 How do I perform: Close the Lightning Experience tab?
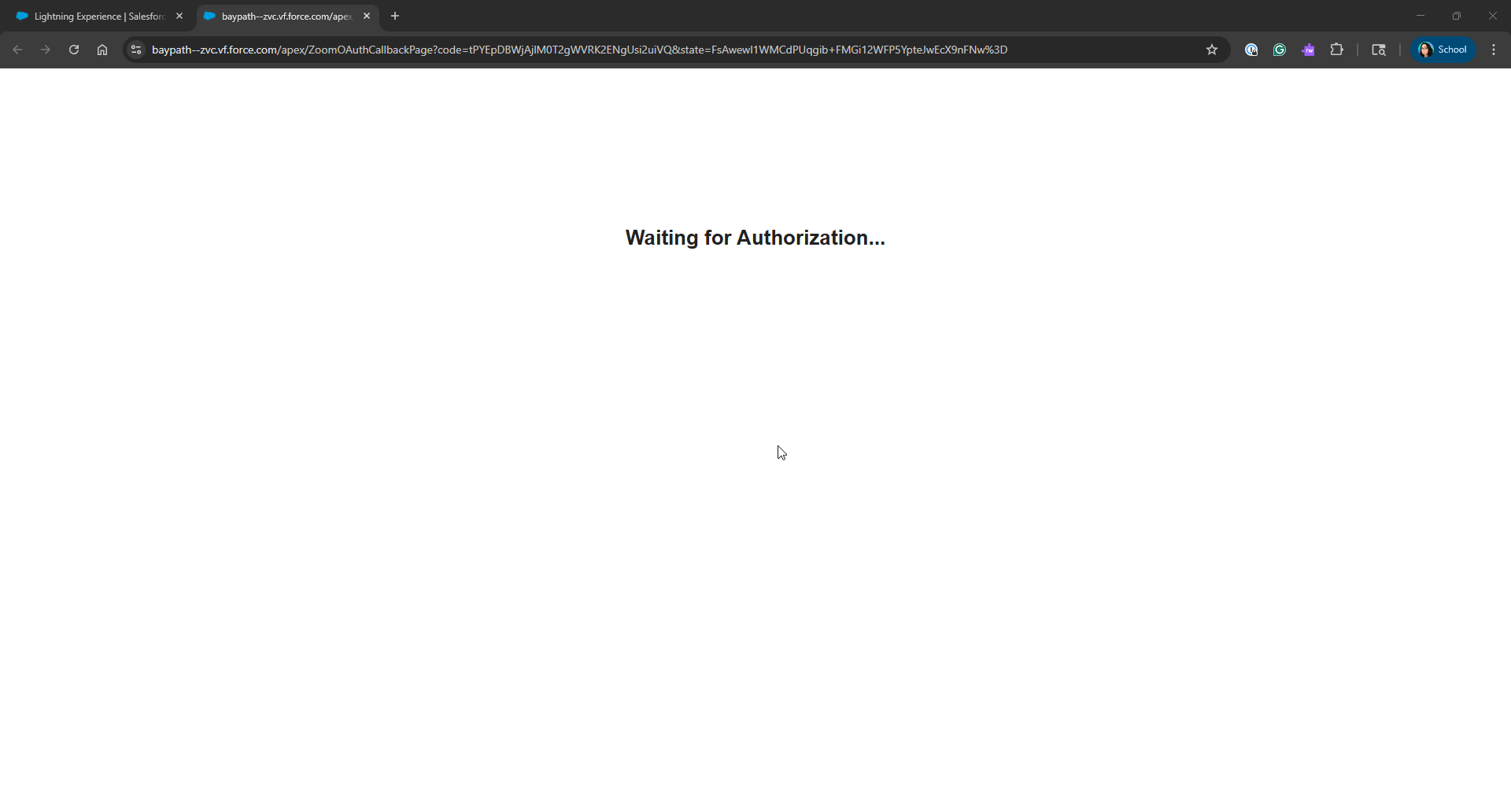(179, 16)
